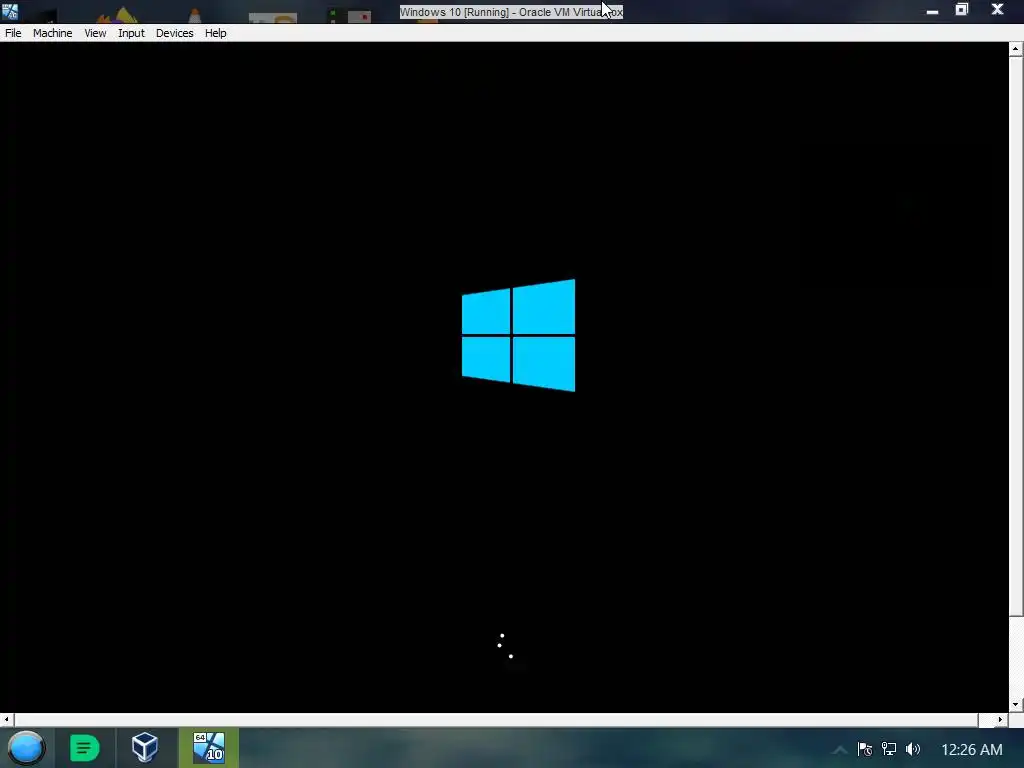Click the horizontal scrollbar right arrow
The height and width of the screenshot is (768, 1024).
(x=1000, y=720)
